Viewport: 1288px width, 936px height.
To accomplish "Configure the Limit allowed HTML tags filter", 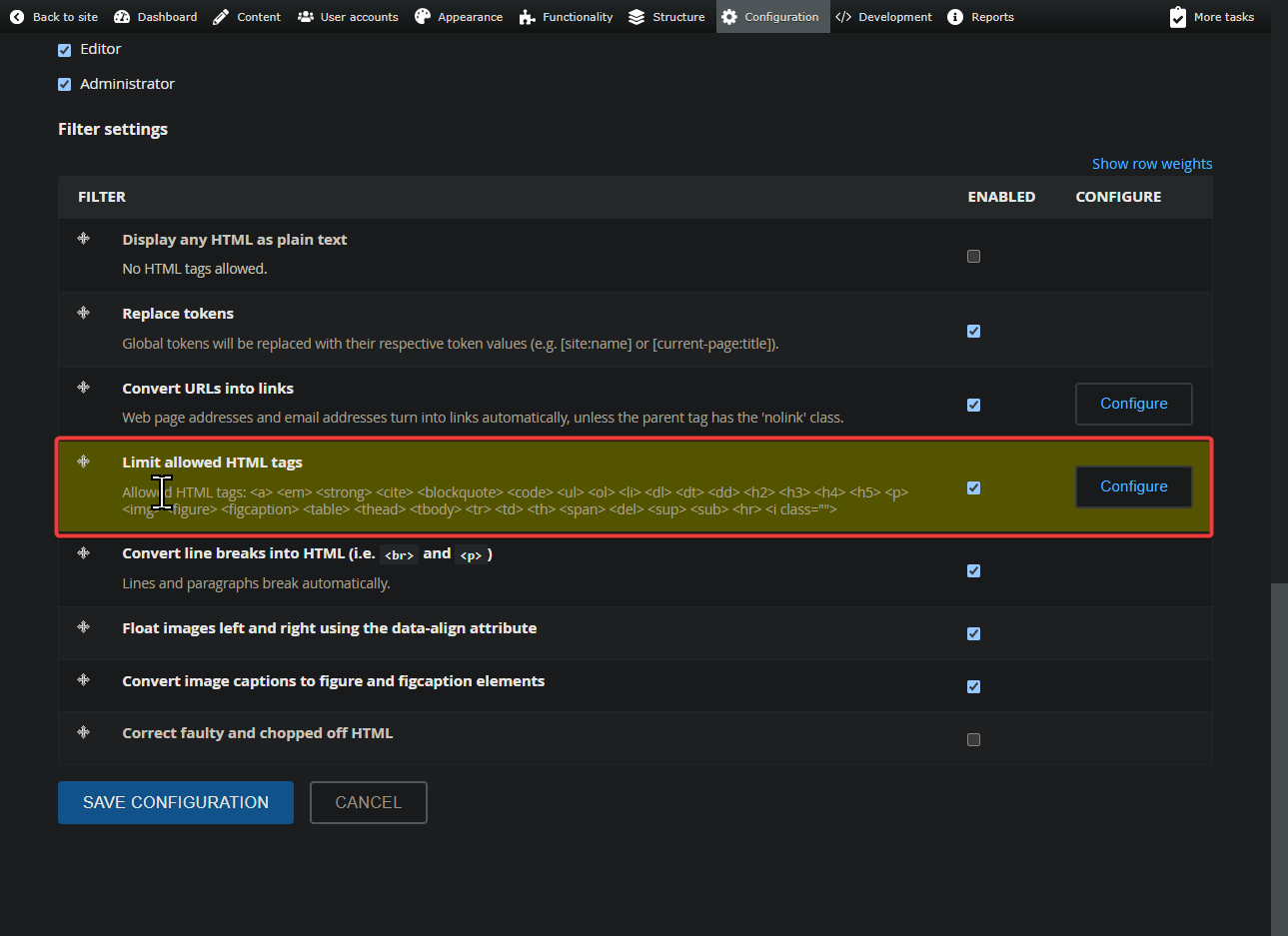I will 1133,486.
